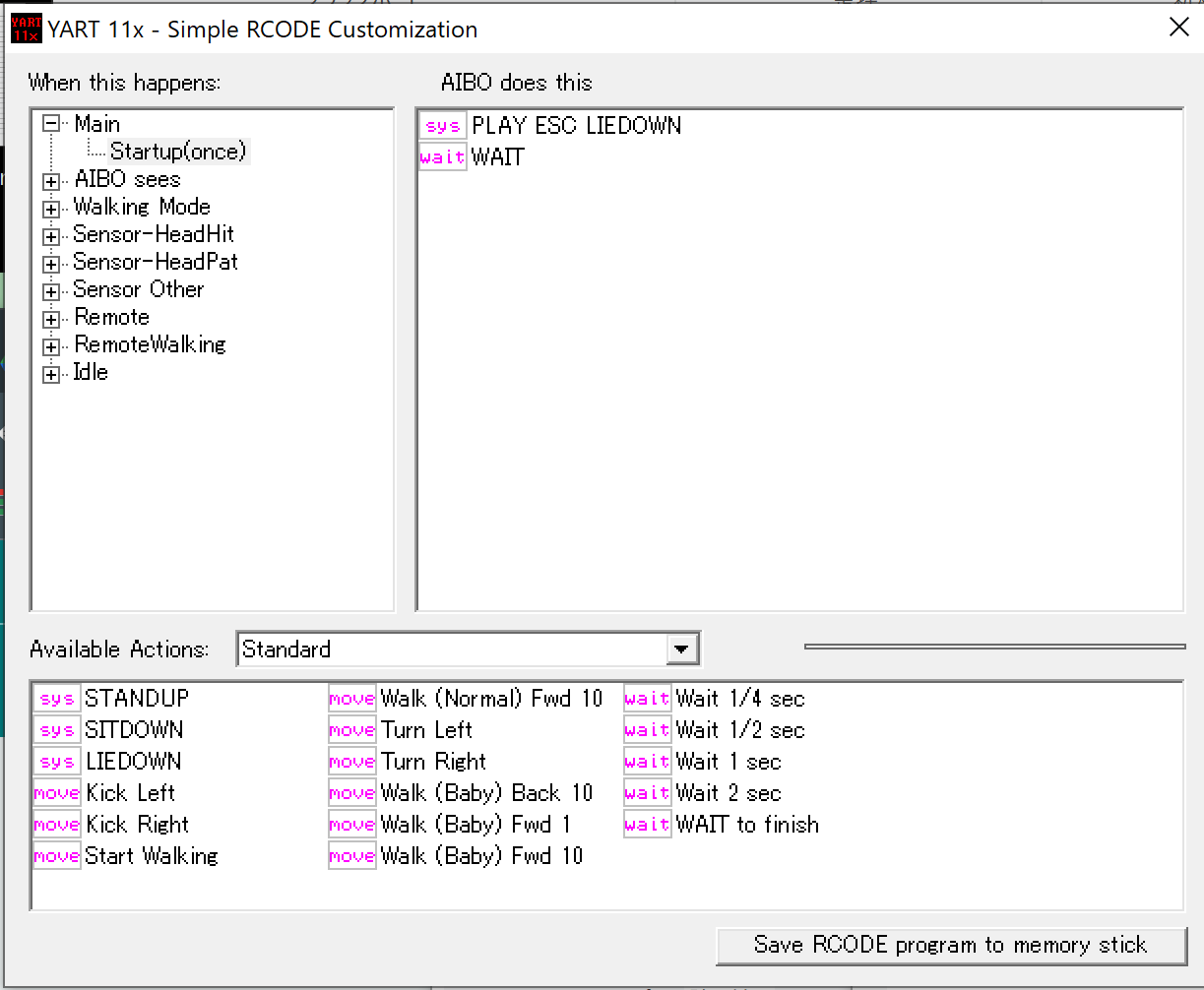Click the Turn Right action text
This screenshot has height=990, width=1204.
click(434, 762)
